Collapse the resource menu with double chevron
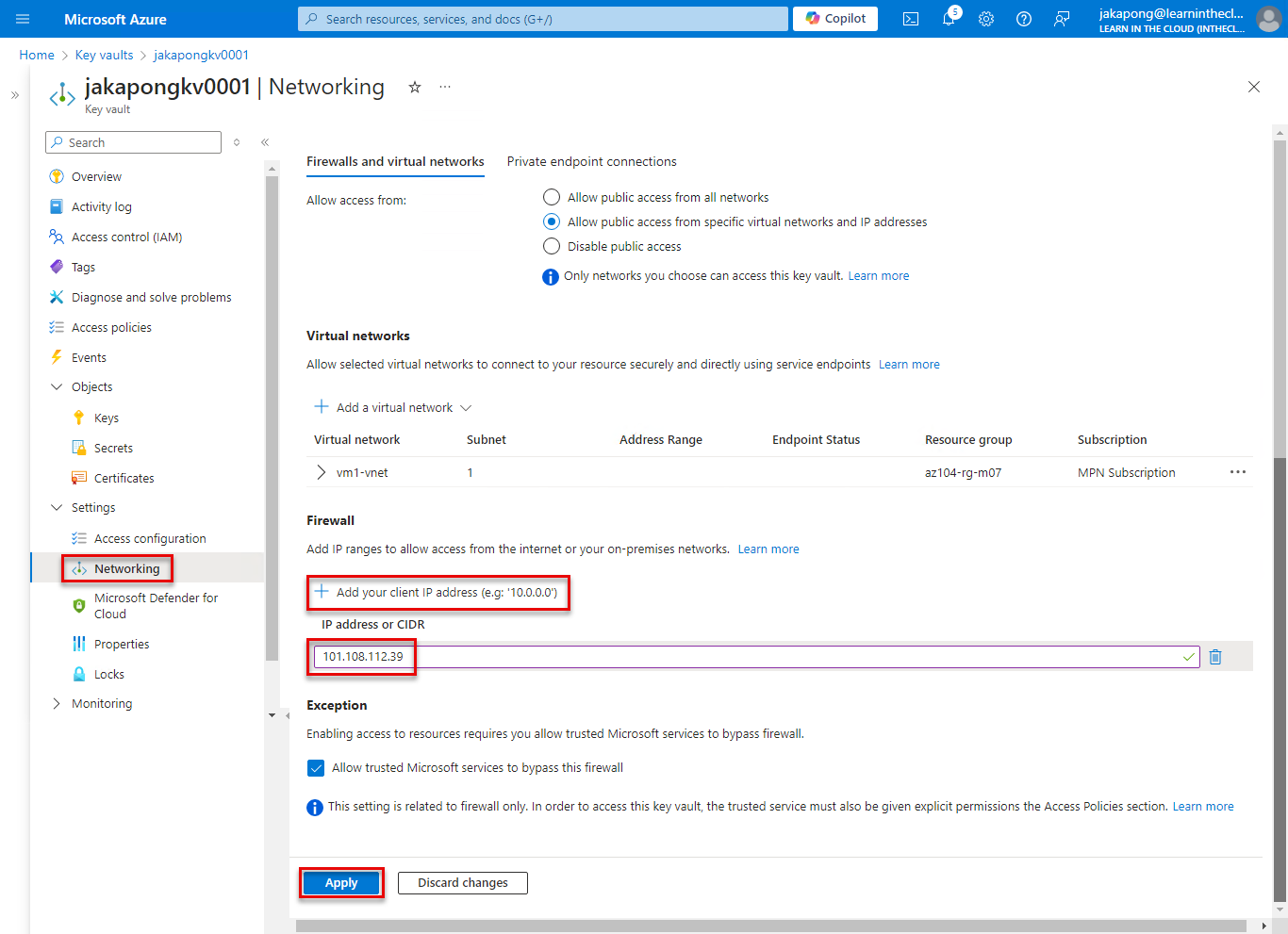The height and width of the screenshot is (934, 1288). pyautogui.click(x=265, y=142)
